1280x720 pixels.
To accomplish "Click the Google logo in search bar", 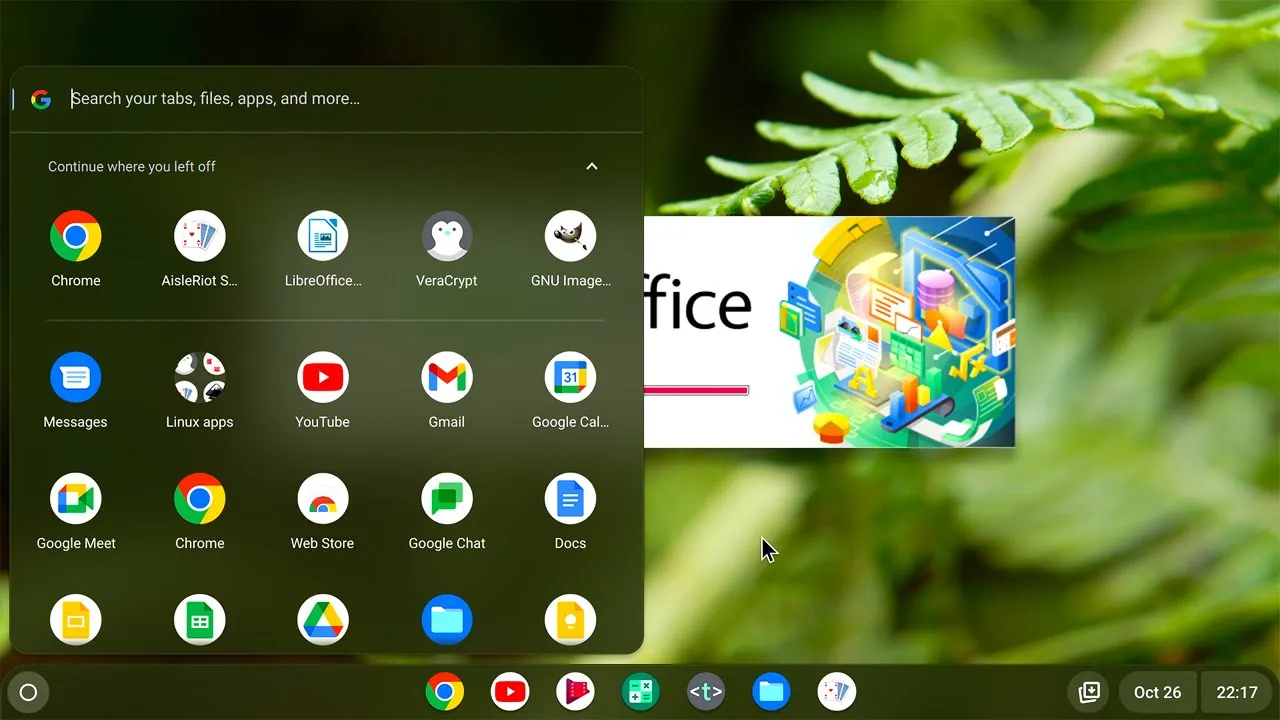I will tap(41, 99).
